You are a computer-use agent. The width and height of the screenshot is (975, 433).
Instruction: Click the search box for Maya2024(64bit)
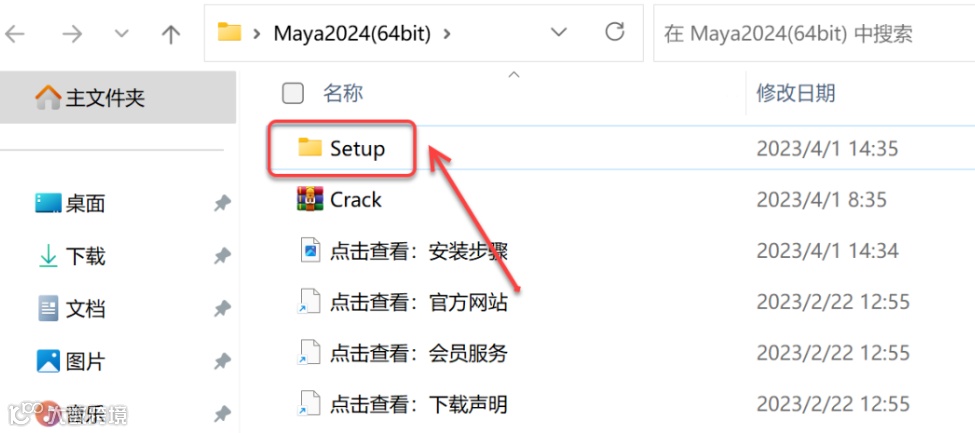(814, 34)
